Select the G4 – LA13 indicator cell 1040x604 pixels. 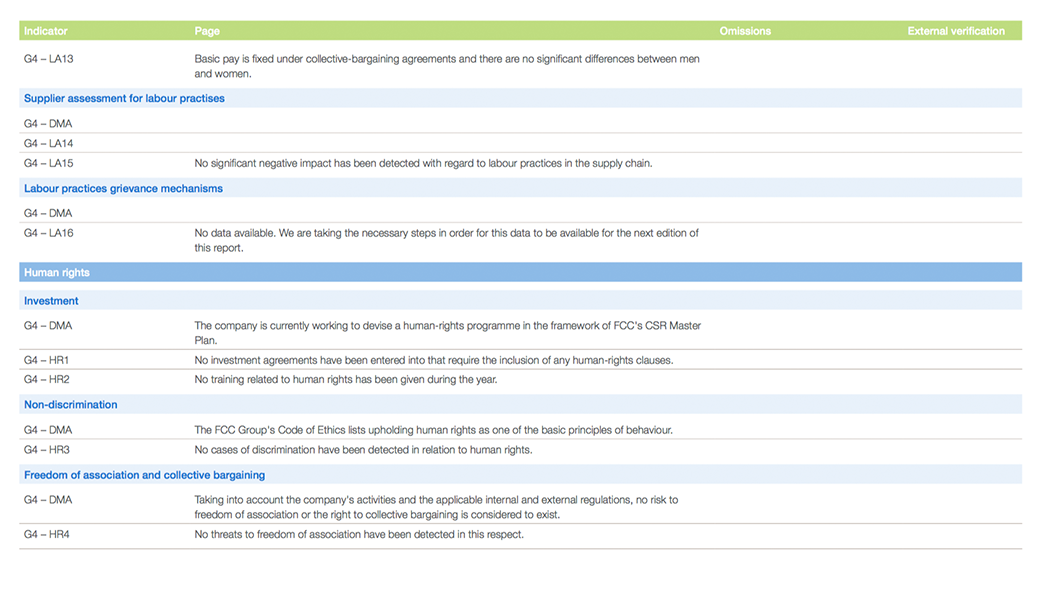[49, 59]
